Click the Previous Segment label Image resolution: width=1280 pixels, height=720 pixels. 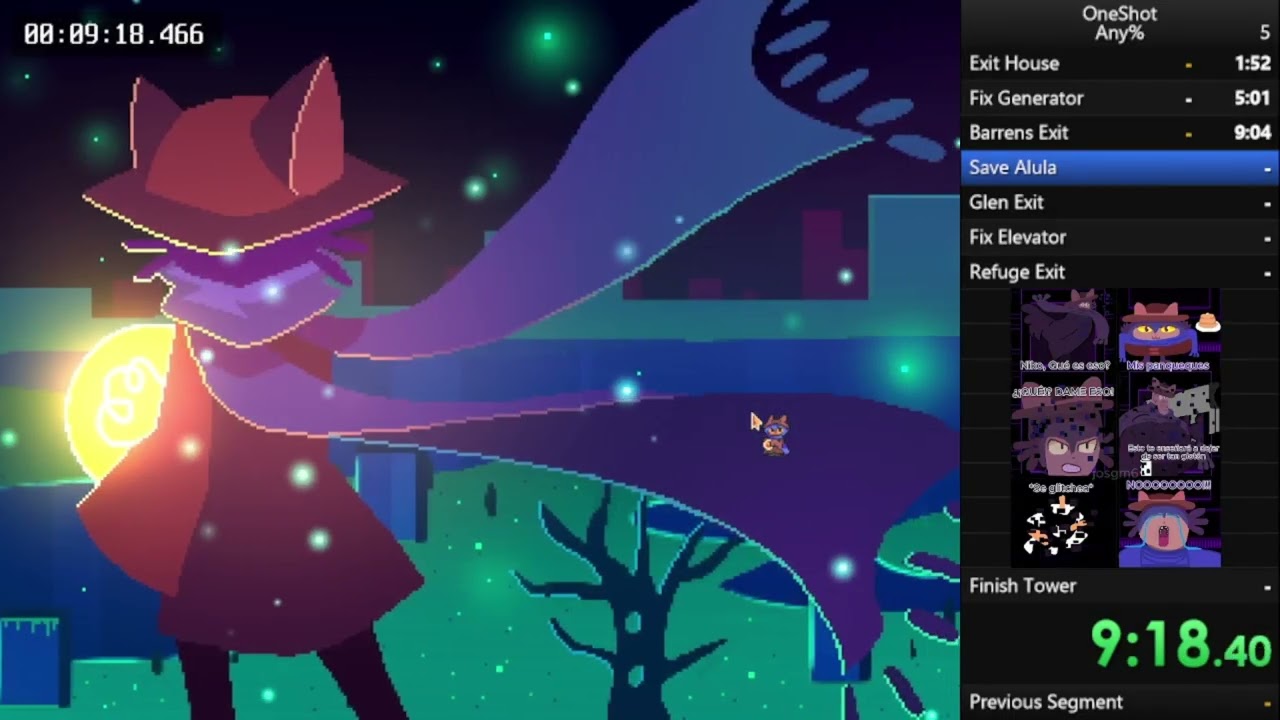point(1046,702)
